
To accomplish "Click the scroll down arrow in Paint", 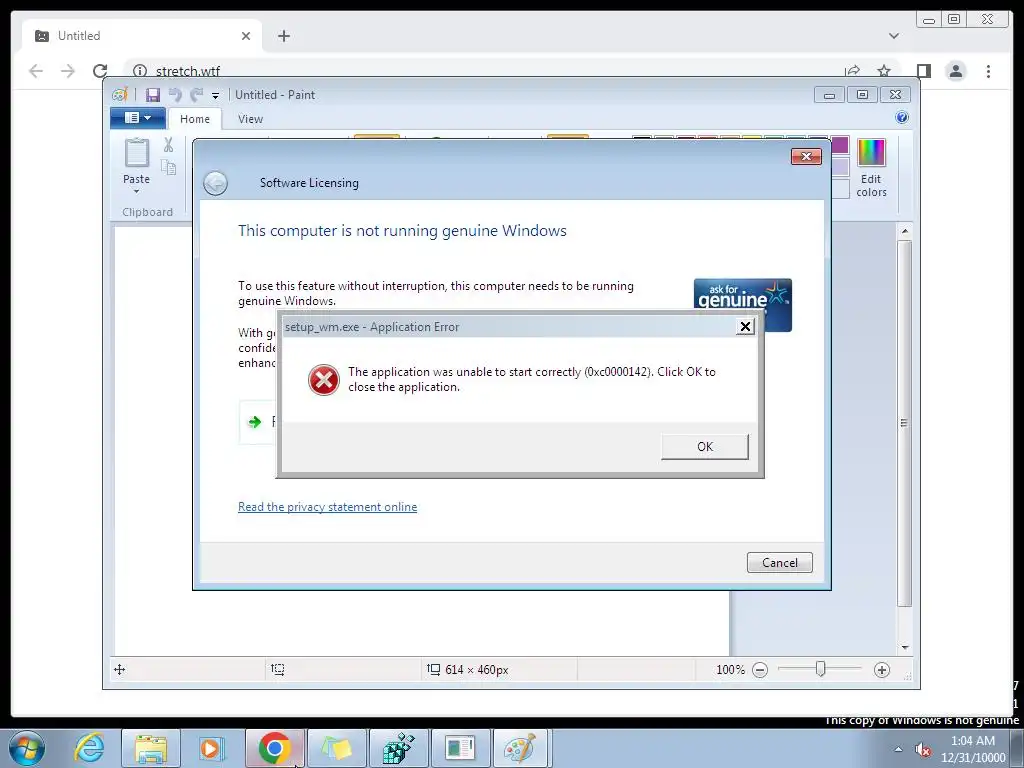I will pyautogui.click(x=905, y=647).
